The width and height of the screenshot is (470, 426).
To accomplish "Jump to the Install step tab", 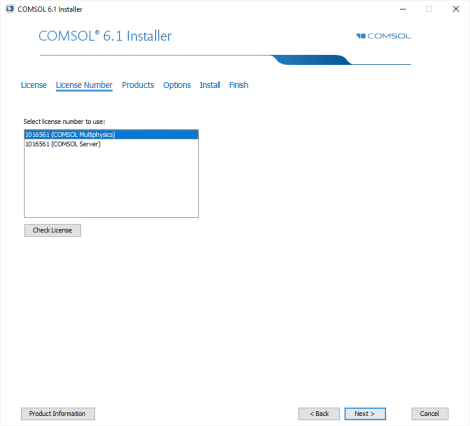I will pos(210,85).
